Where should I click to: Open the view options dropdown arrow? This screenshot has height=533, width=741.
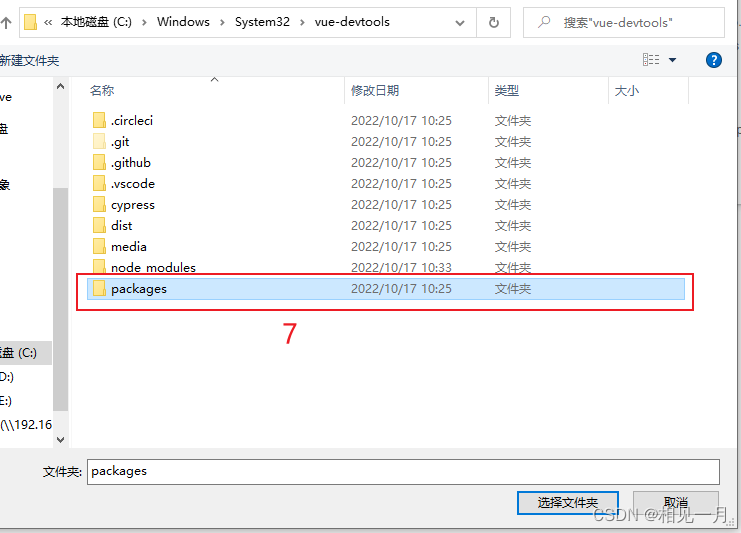pyautogui.click(x=672, y=60)
